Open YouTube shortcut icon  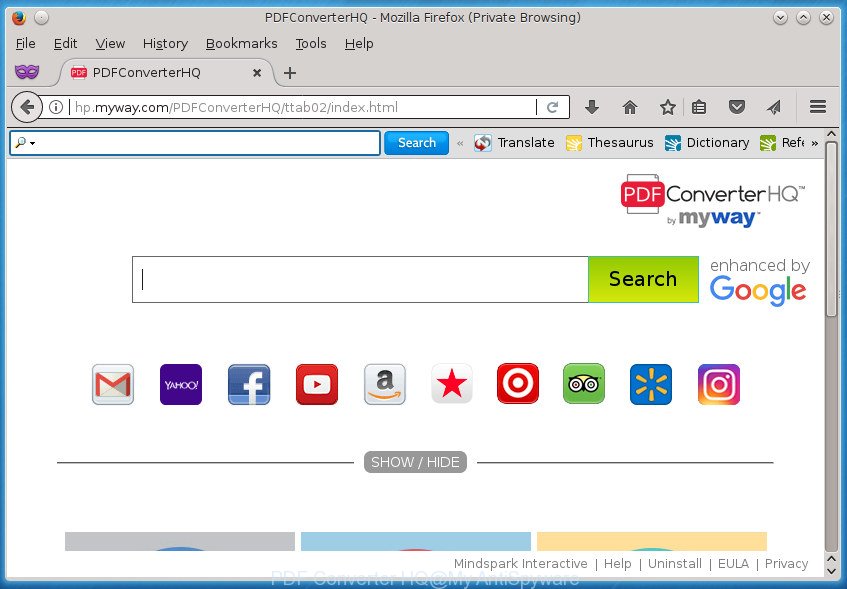pyautogui.click(x=317, y=384)
